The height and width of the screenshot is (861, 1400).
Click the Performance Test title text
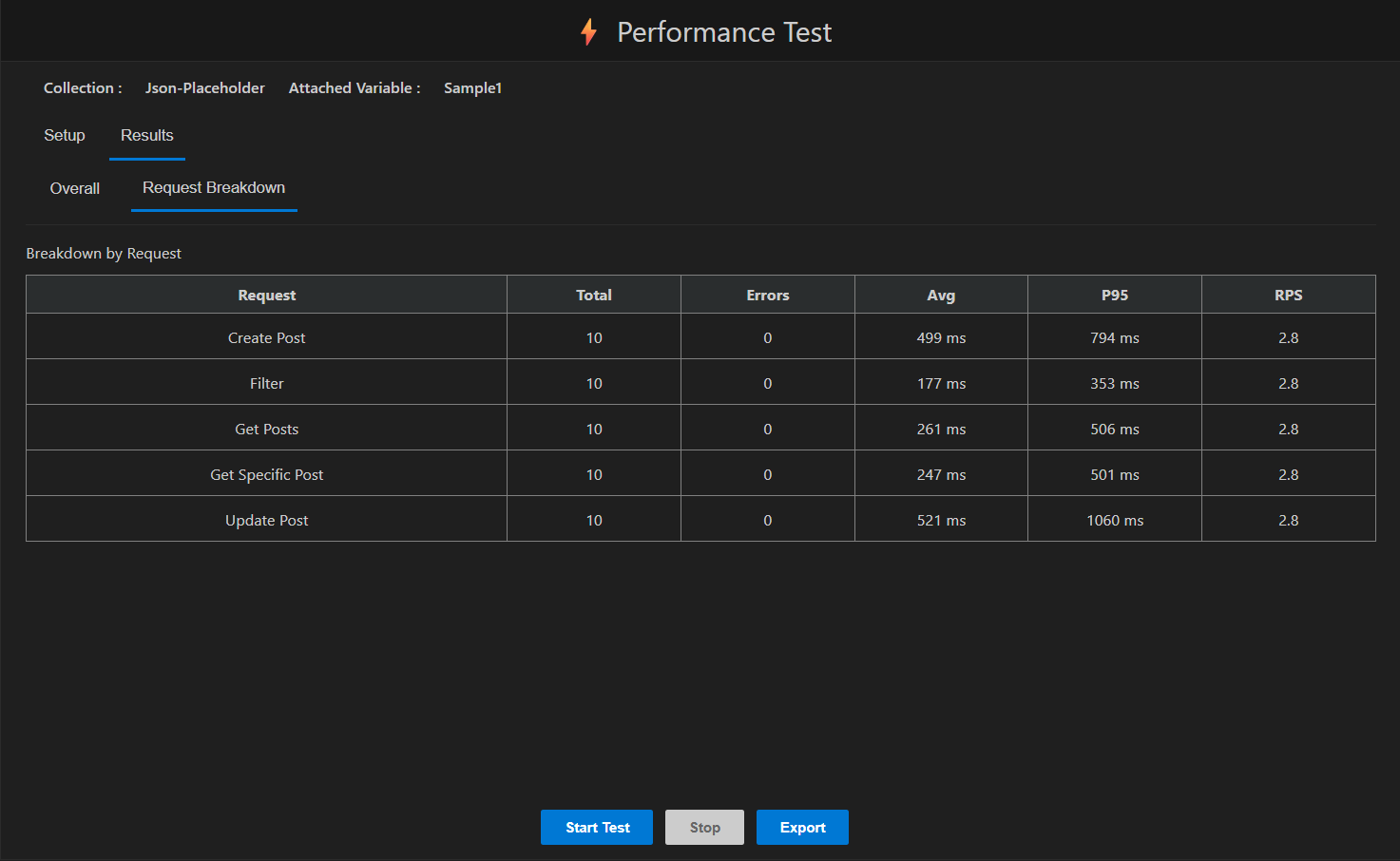724,32
